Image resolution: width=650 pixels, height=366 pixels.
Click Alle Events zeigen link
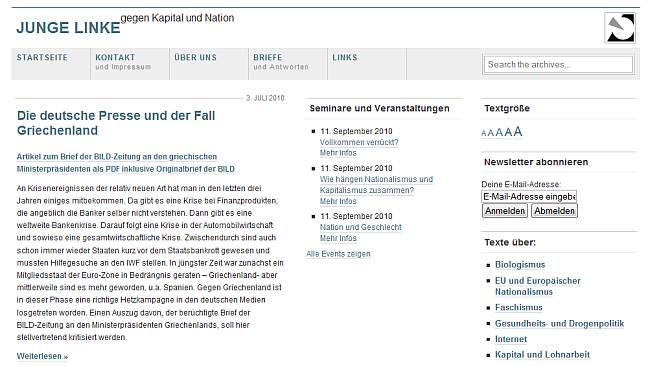[x=338, y=254]
